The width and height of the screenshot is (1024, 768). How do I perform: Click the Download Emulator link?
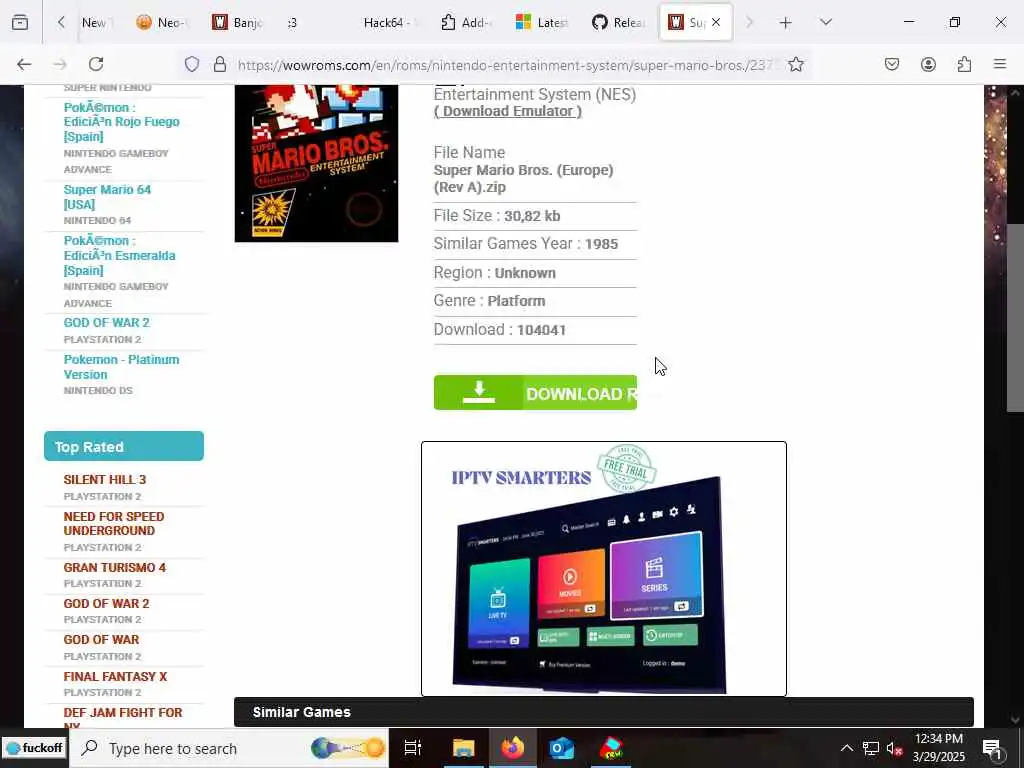pos(507,111)
